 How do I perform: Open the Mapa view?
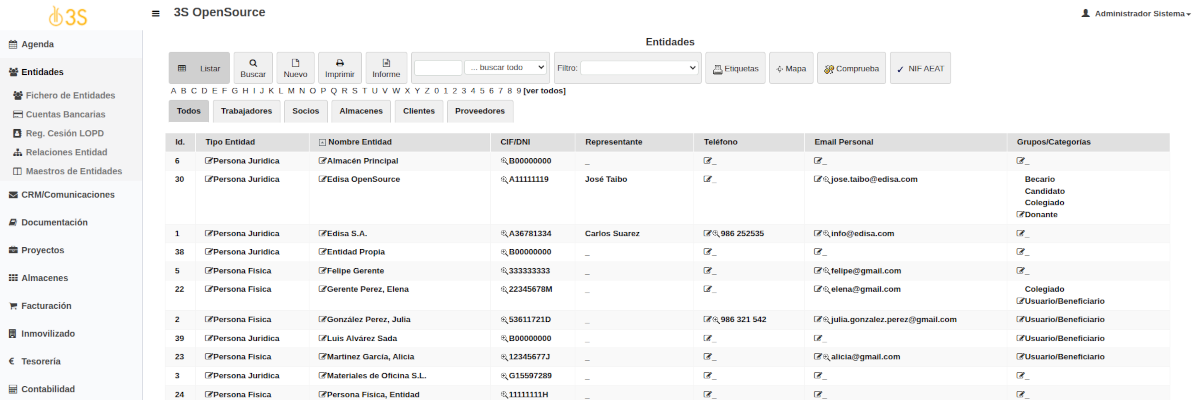tap(791, 68)
